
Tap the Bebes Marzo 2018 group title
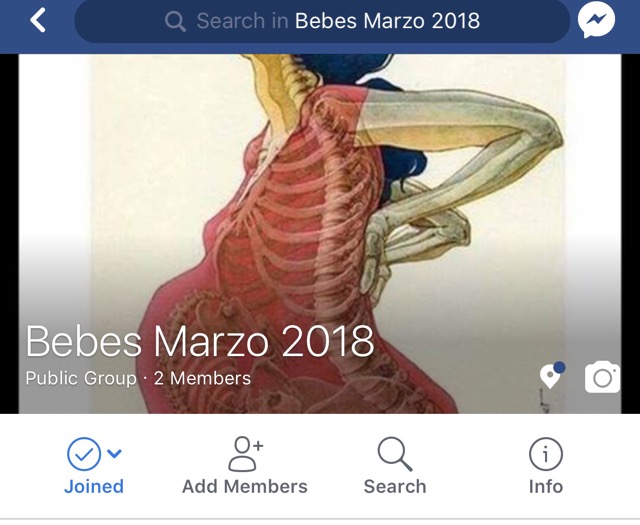200,341
